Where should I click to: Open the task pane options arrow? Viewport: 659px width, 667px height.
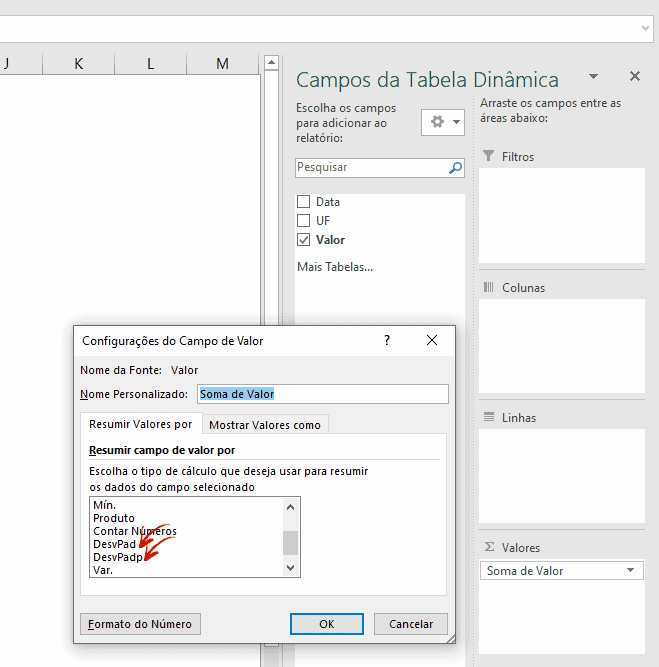pos(593,77)
